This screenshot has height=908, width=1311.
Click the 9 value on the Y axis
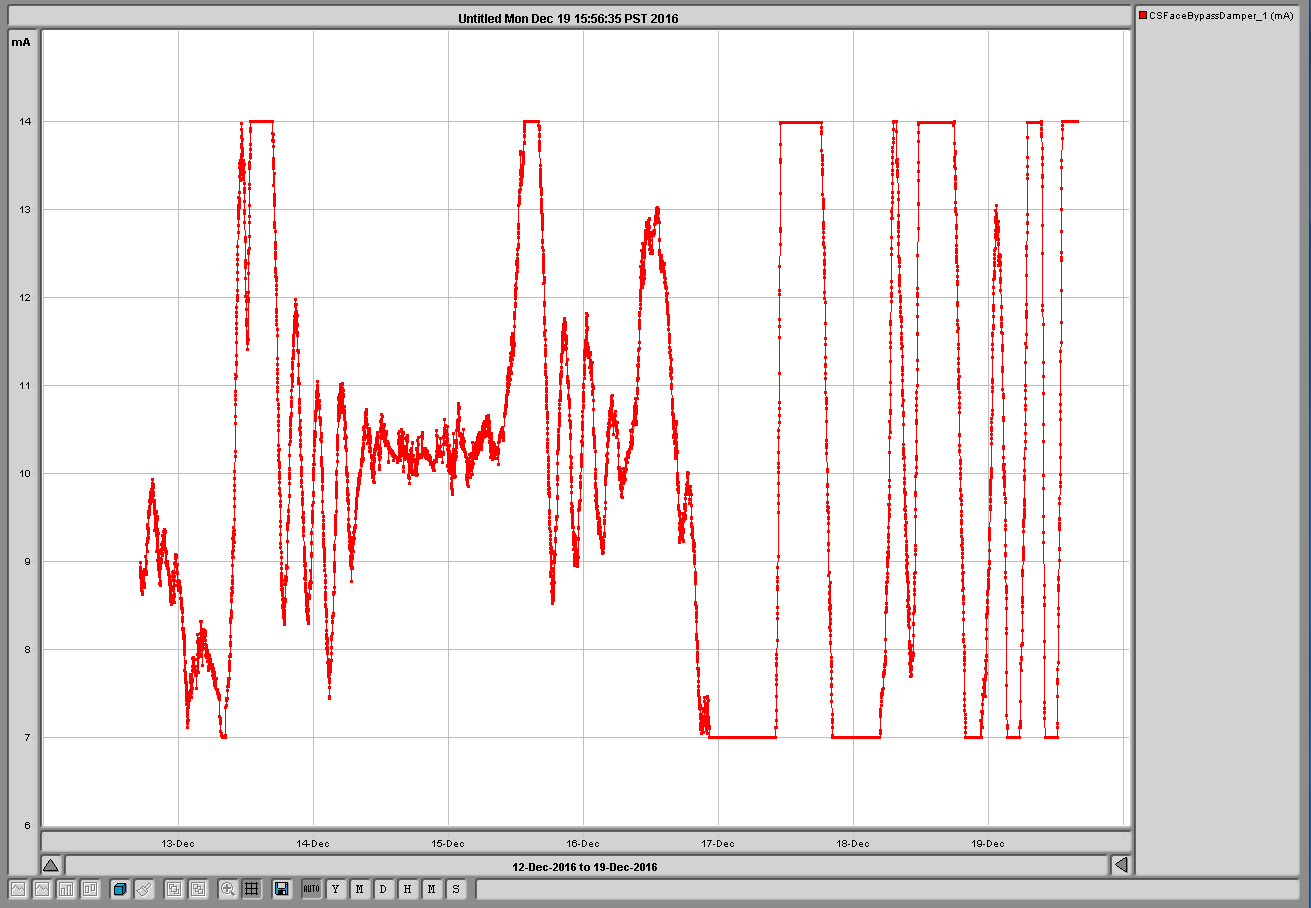tap(26, 562)
